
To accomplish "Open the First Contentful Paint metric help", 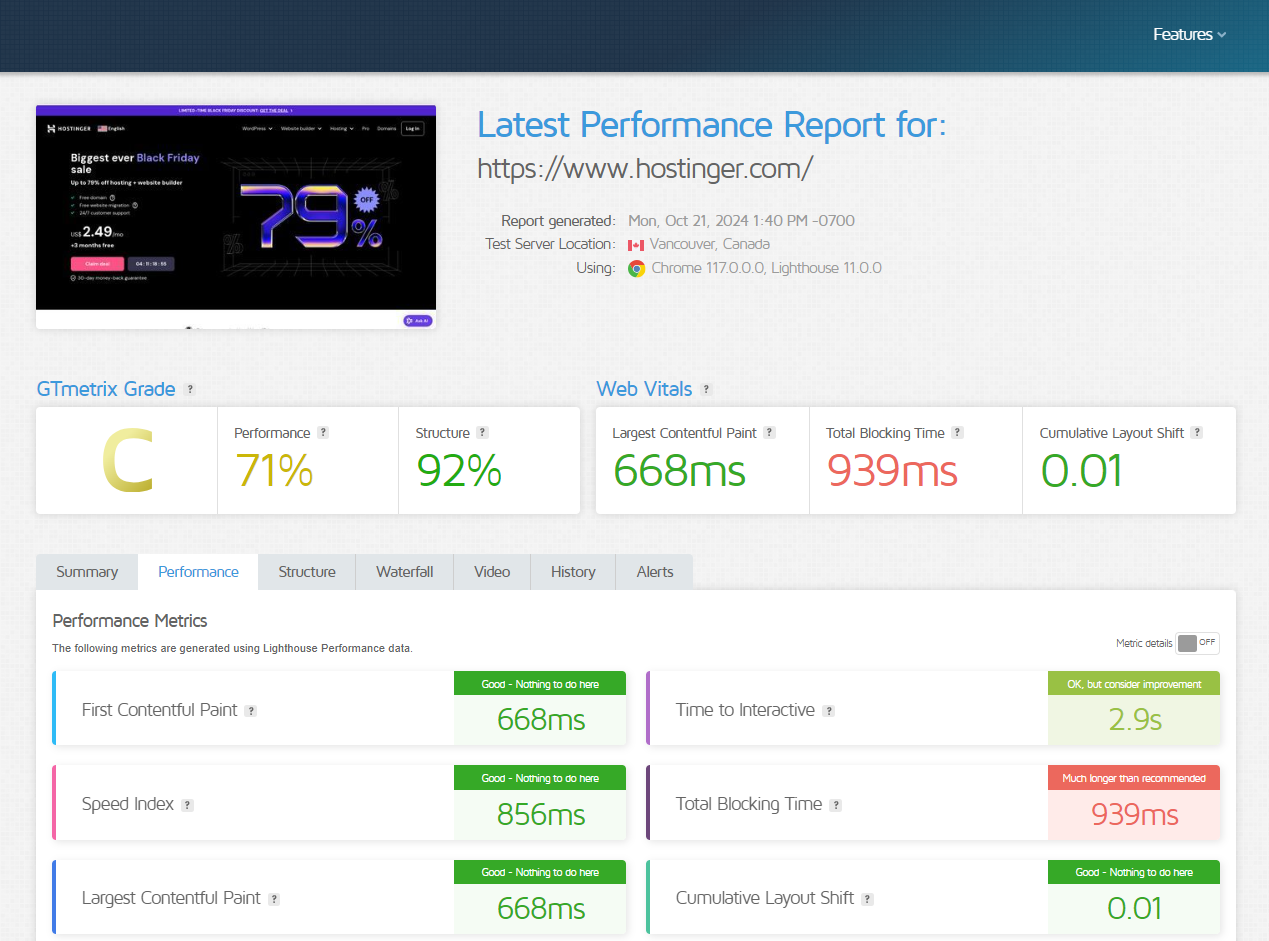I will (x=249, y=710).
